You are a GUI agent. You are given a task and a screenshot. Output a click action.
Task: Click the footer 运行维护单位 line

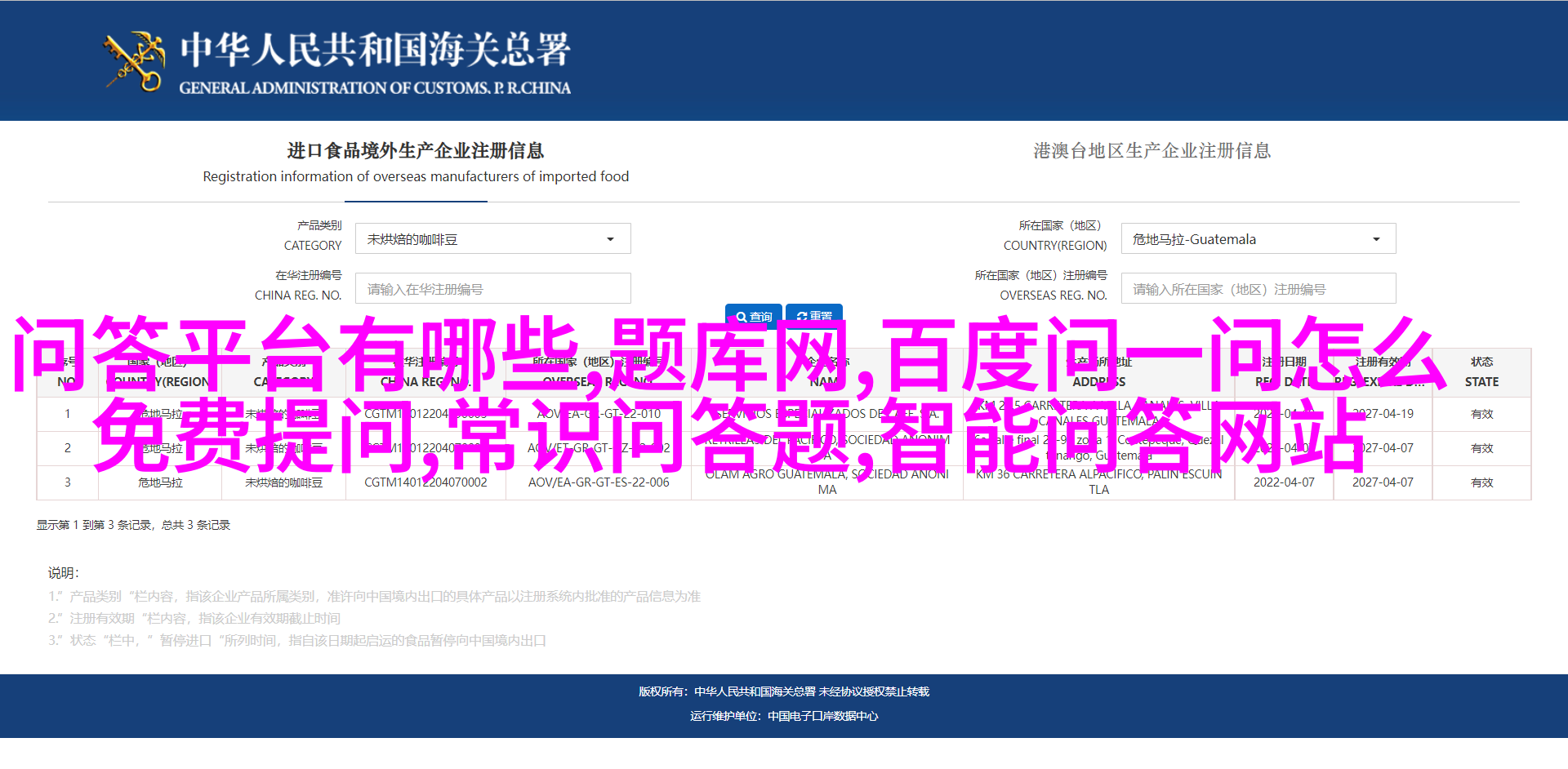click(x=784, y=716)
